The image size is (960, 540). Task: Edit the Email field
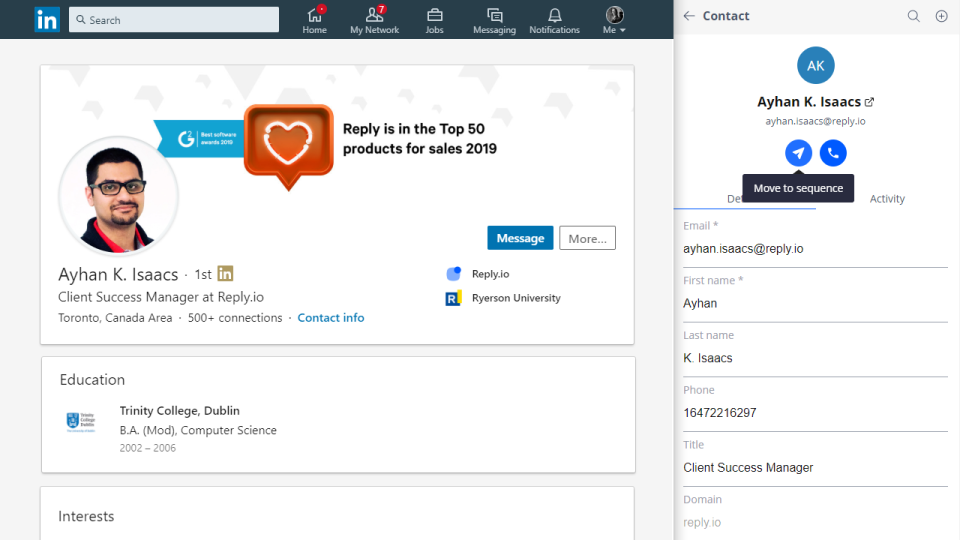point(815,249)
